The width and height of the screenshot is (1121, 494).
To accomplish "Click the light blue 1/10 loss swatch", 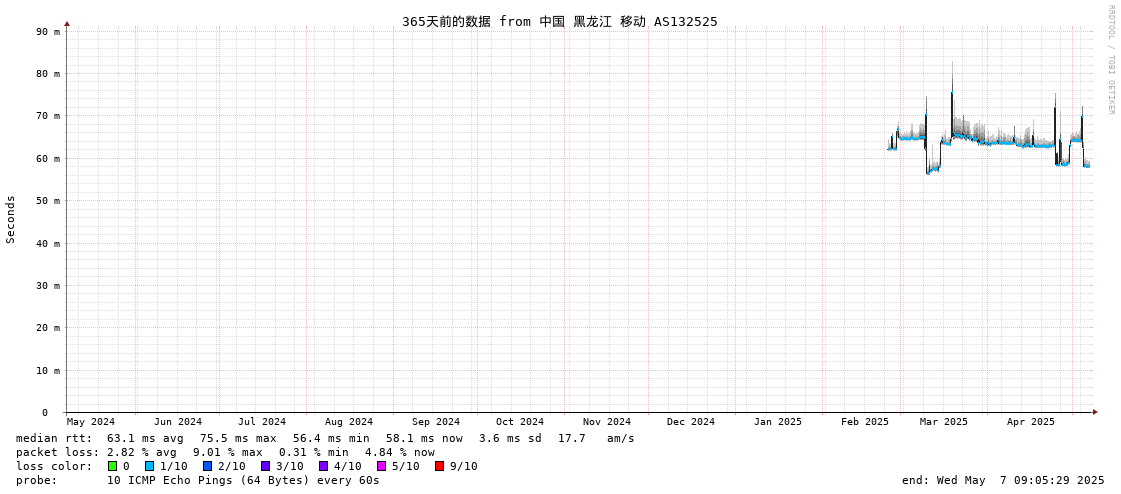I will click(149, 466).
